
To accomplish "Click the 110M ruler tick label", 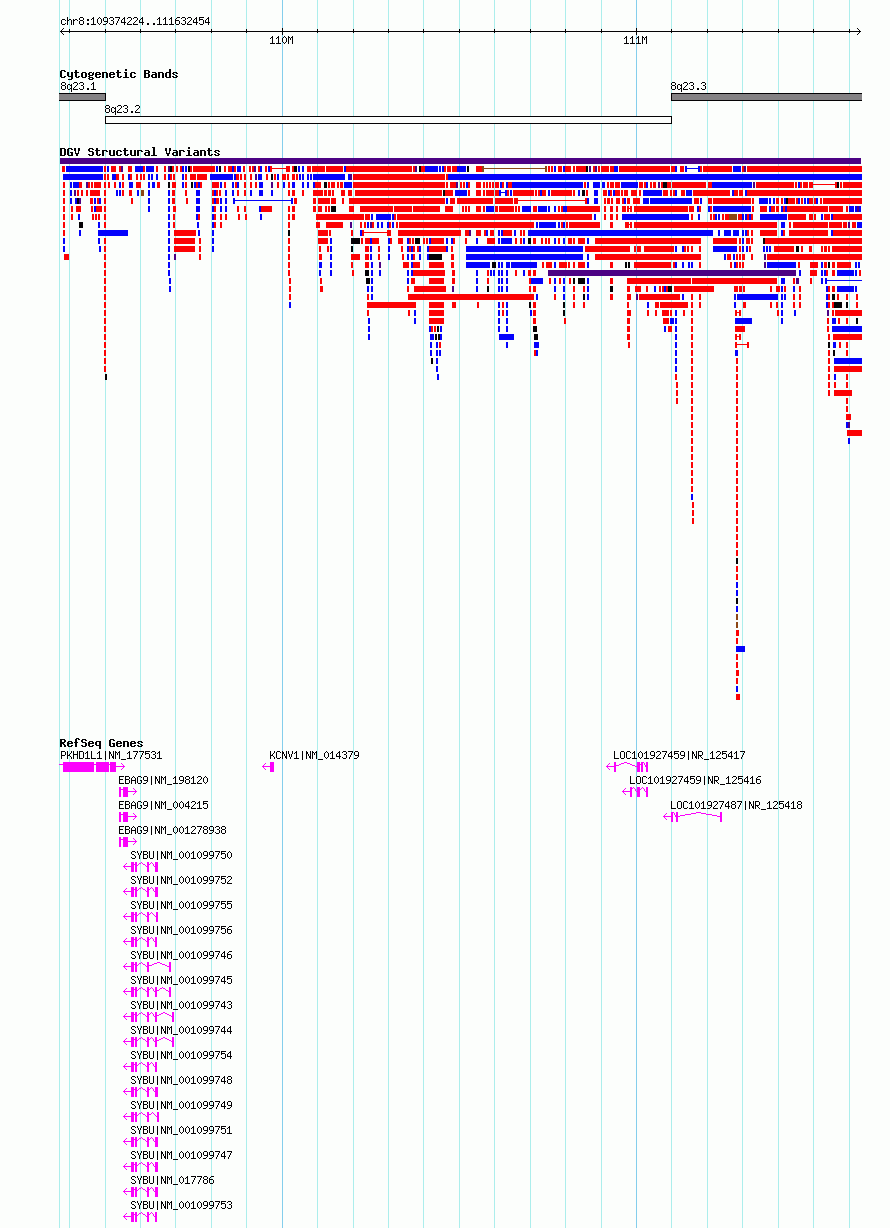I will [x=282, y=40].
